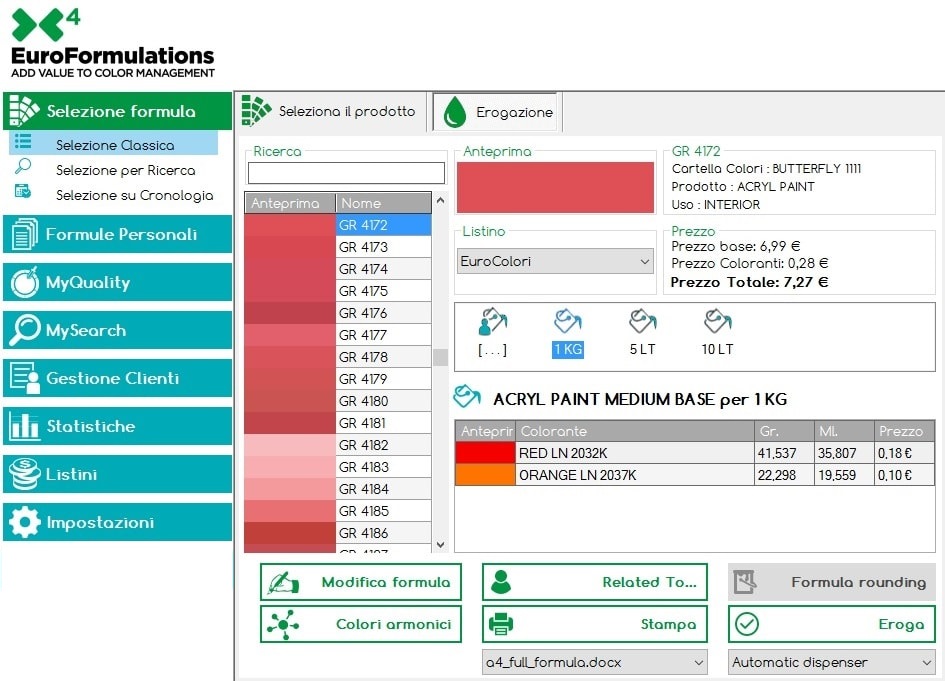Choose Selezione Classica submenu item
The image size is (945, 681).
pyautogui.click(x=115, y=145)
